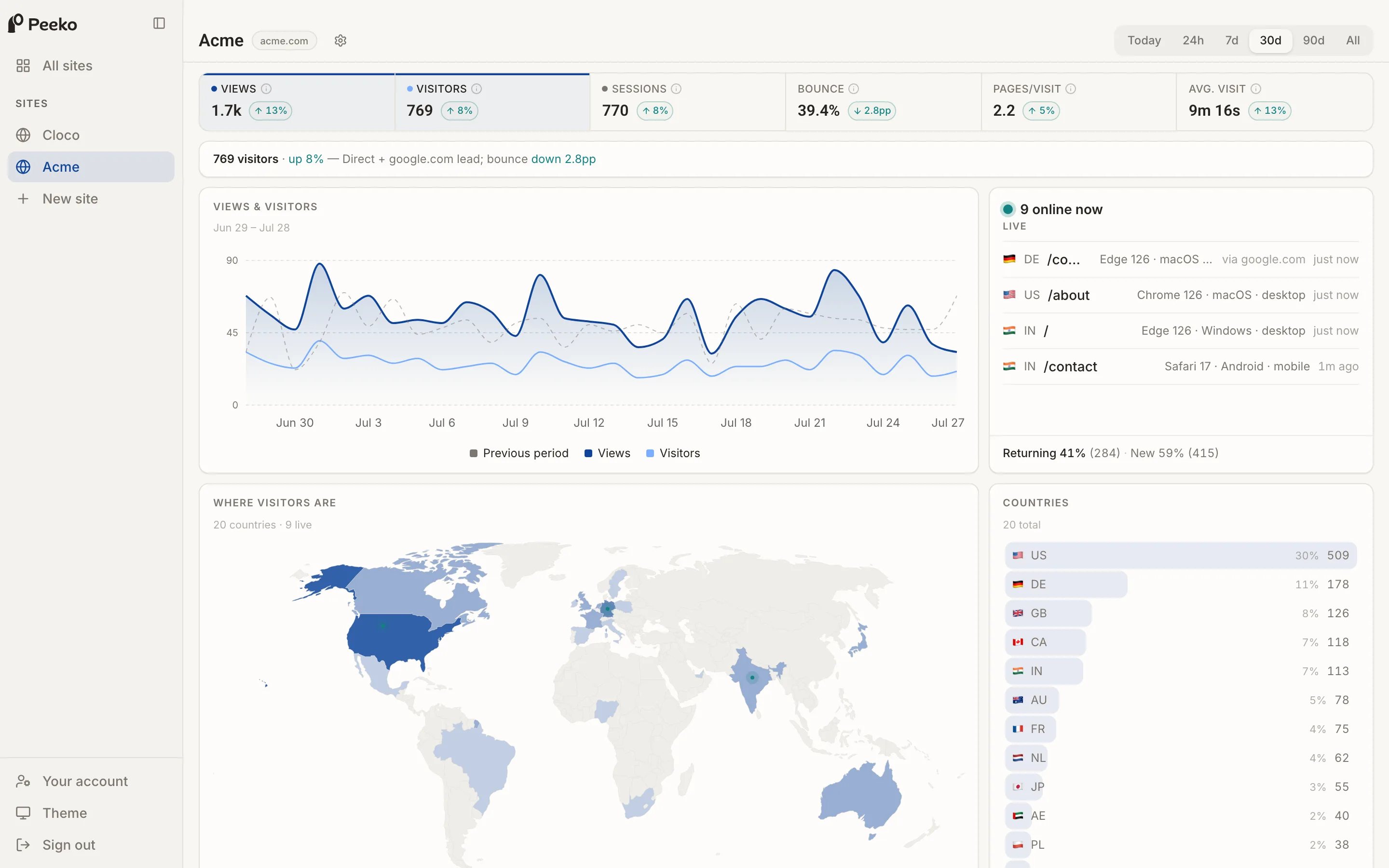Screen dimensions: 1389x868
Task: Click the DE country bar row
Action: click(1181, 584)
